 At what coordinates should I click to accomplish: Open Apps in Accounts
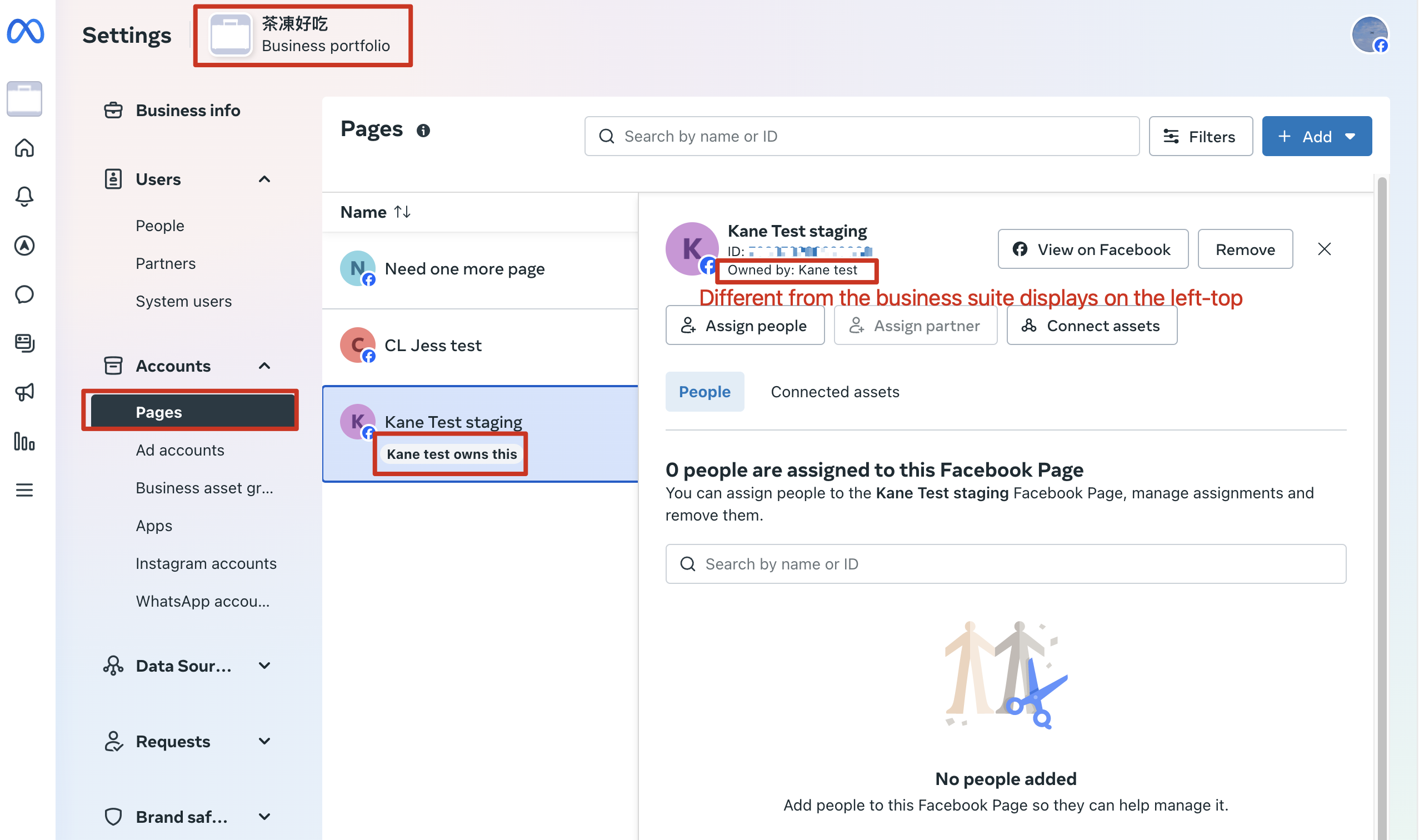tap(154, 526)
